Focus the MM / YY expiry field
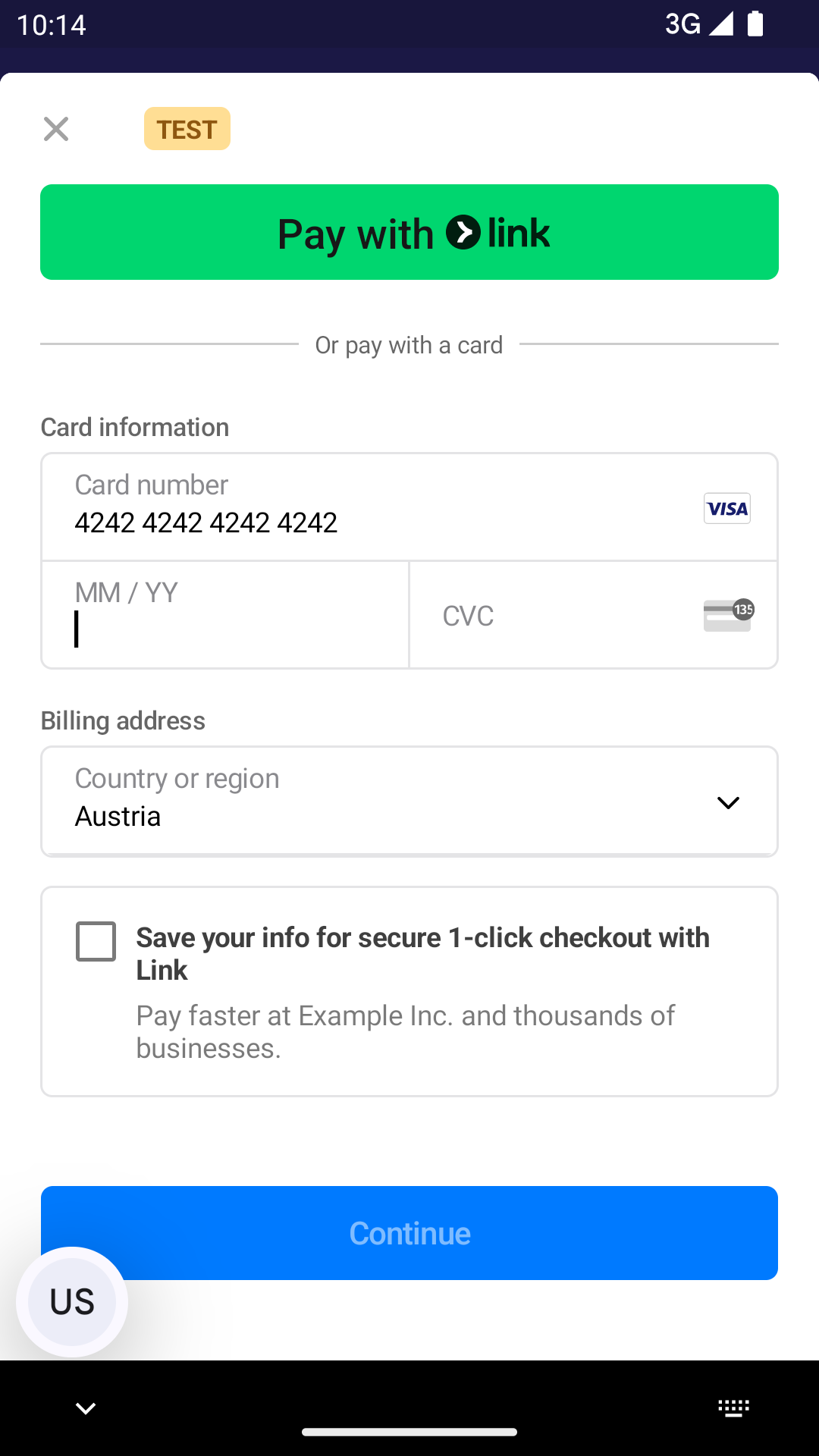This screenshot has height=1456, width=819. 225,615
